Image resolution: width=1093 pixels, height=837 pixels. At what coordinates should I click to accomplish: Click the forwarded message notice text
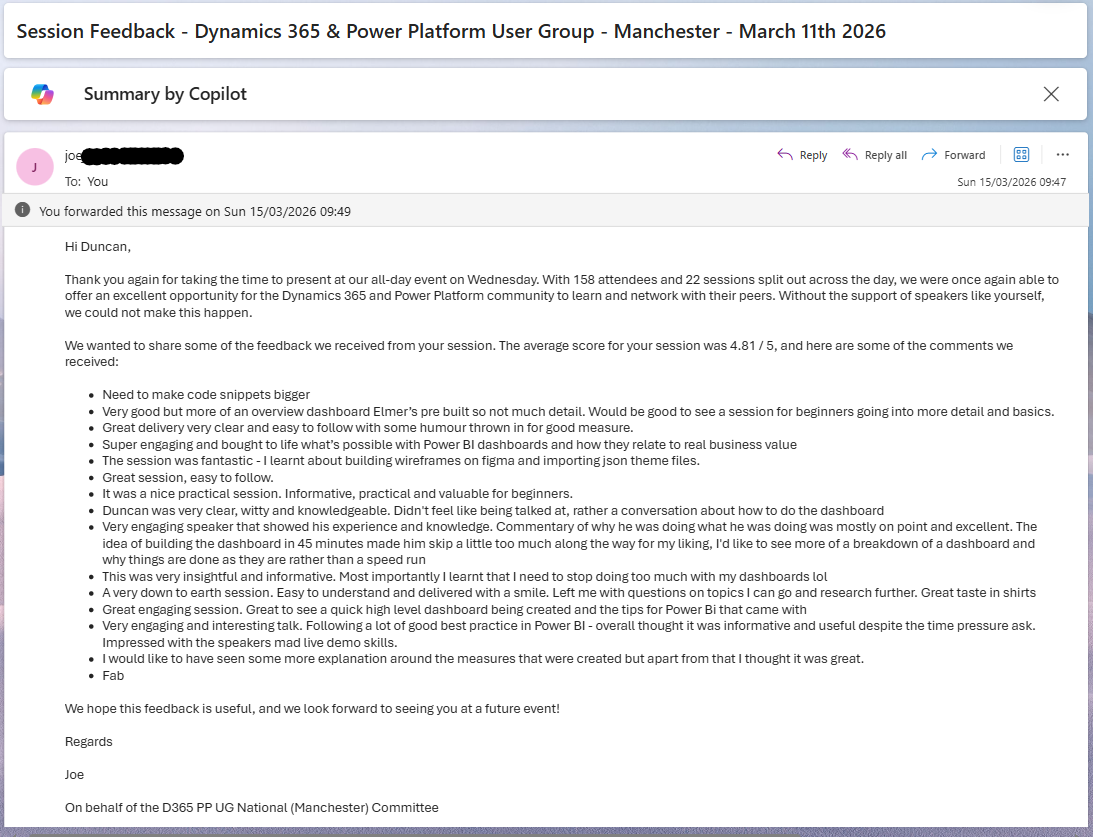pos(194,211)
